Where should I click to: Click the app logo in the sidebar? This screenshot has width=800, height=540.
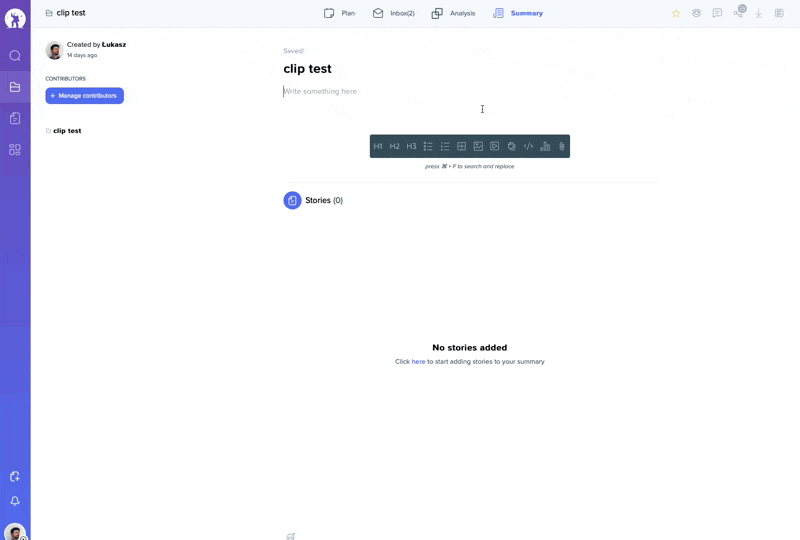pyautogui.click(x=15, y=19)
